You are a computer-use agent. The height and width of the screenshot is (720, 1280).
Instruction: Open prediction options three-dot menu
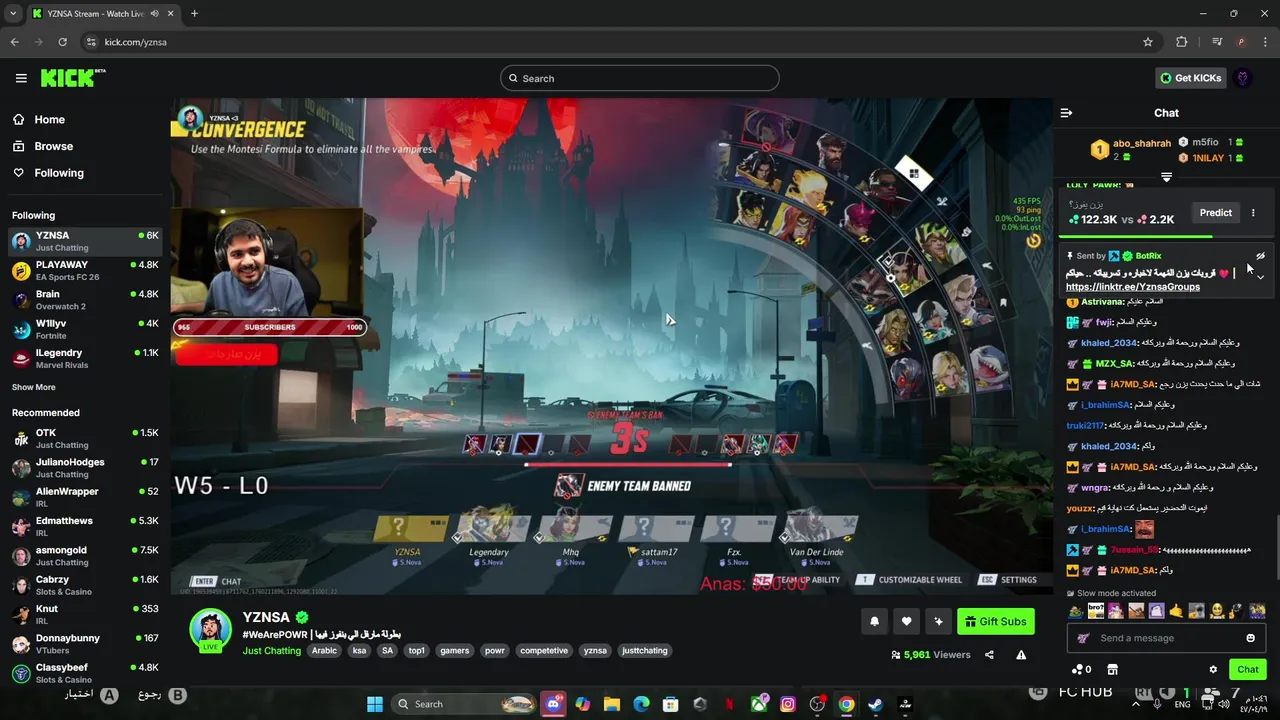(1253, 212)
